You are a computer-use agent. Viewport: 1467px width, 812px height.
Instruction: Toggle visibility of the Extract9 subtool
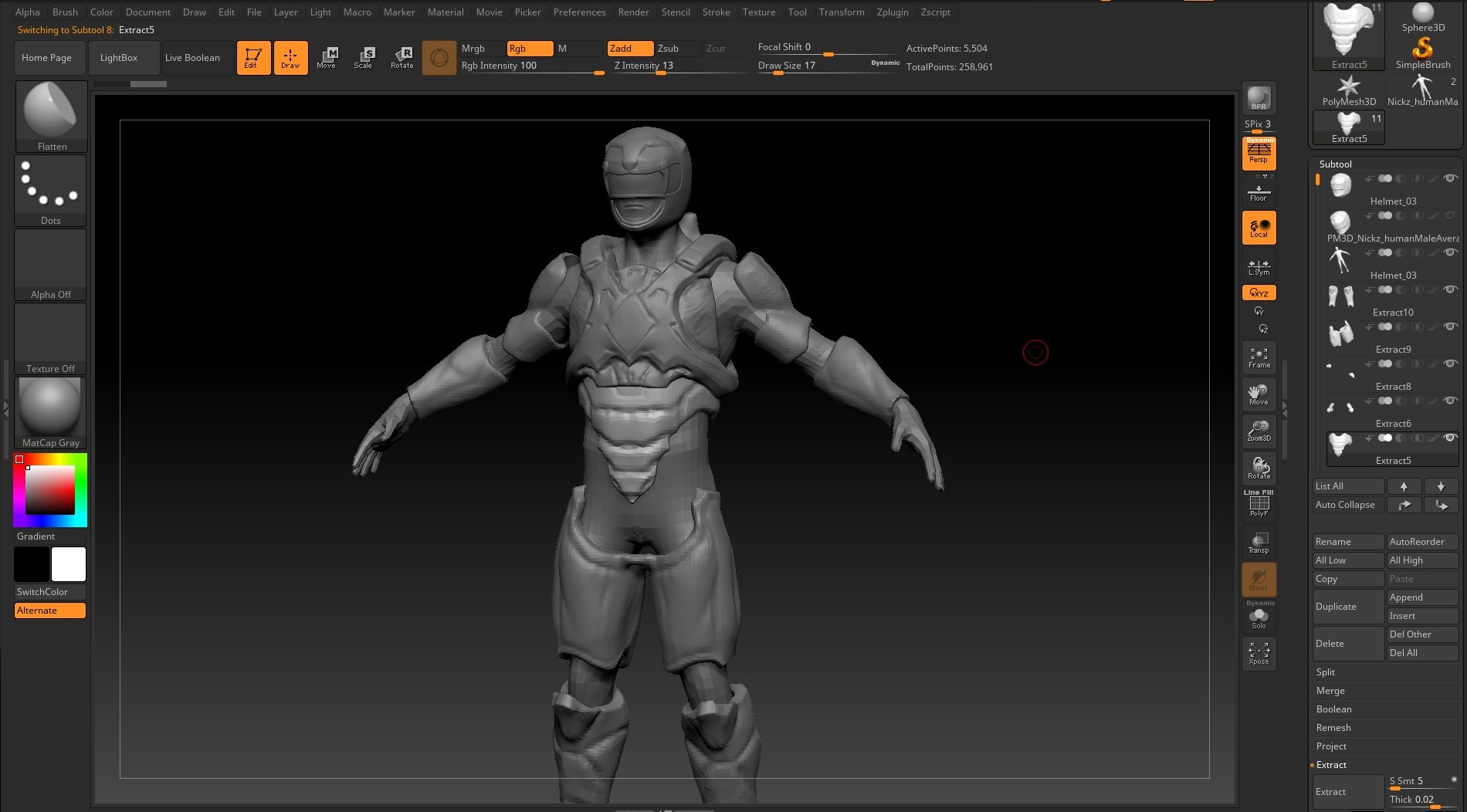(x=1450, y=326)
